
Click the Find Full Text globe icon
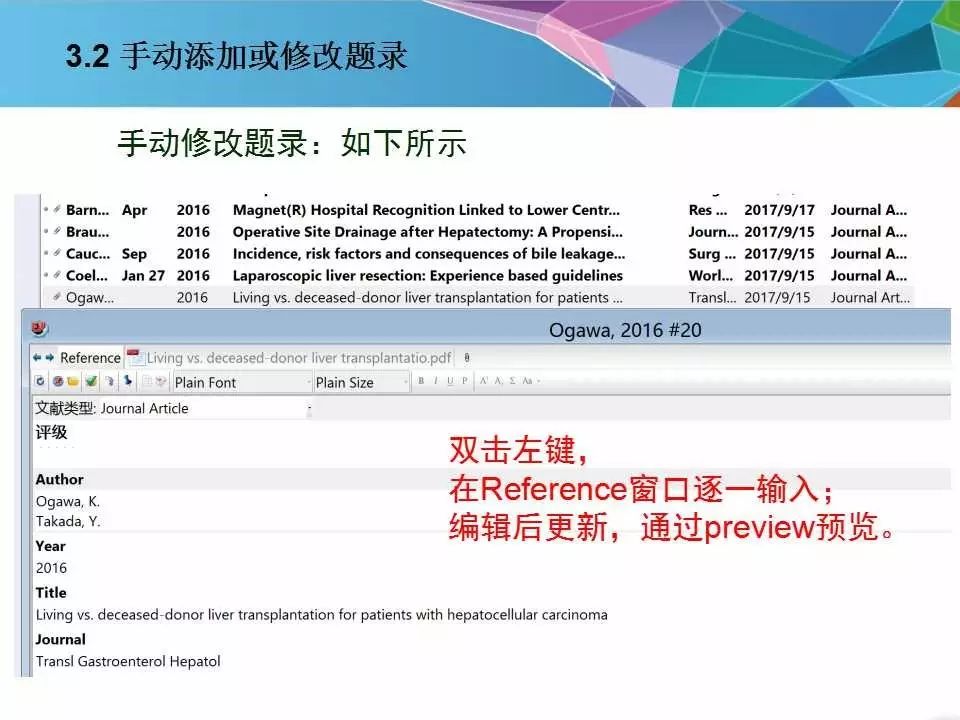point(58,381)
